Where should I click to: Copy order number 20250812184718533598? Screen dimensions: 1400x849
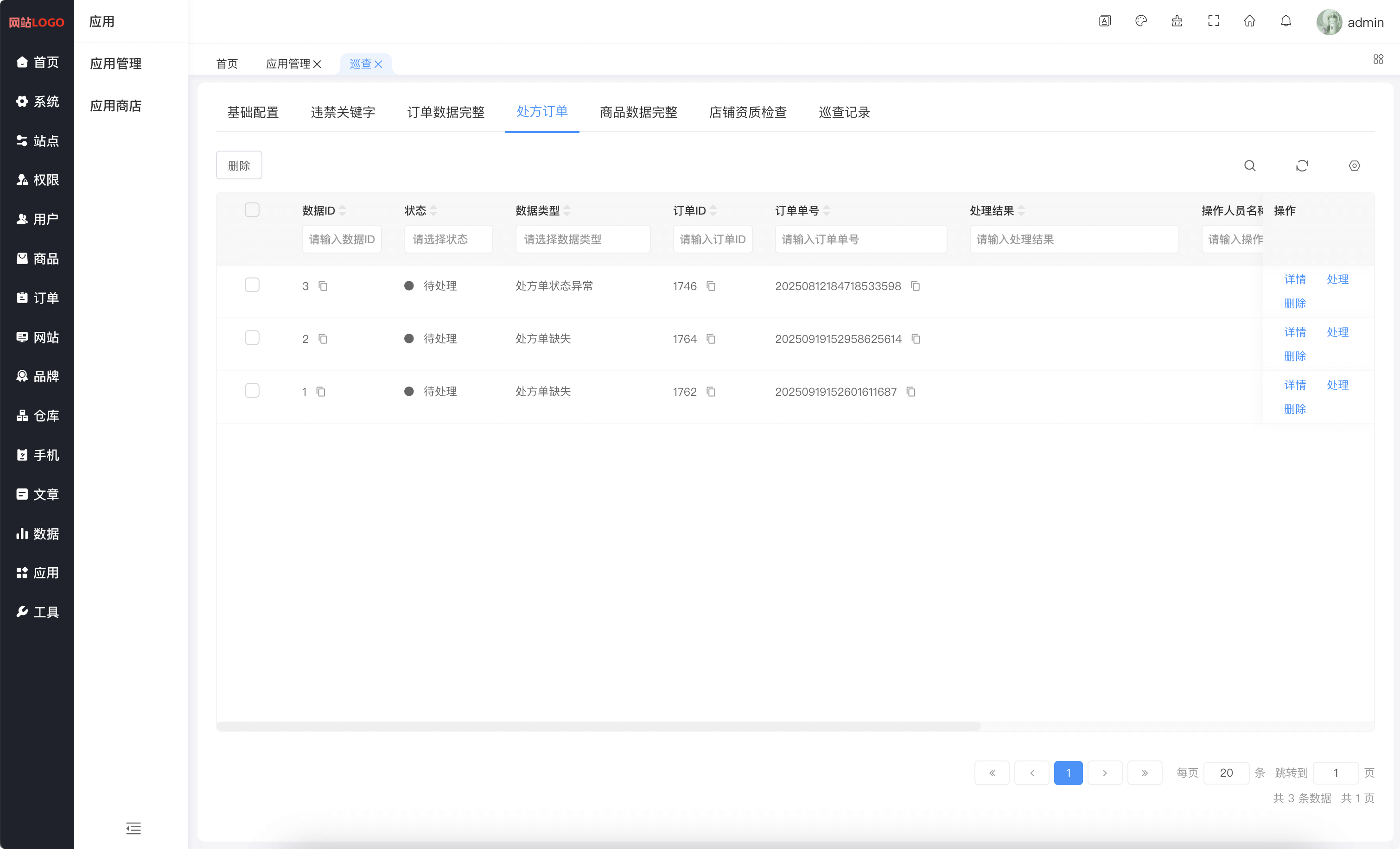click(916, 286)
